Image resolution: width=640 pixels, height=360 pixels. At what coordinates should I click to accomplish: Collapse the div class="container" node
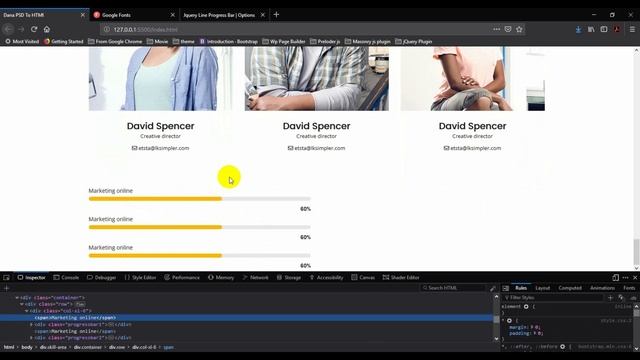17,298
